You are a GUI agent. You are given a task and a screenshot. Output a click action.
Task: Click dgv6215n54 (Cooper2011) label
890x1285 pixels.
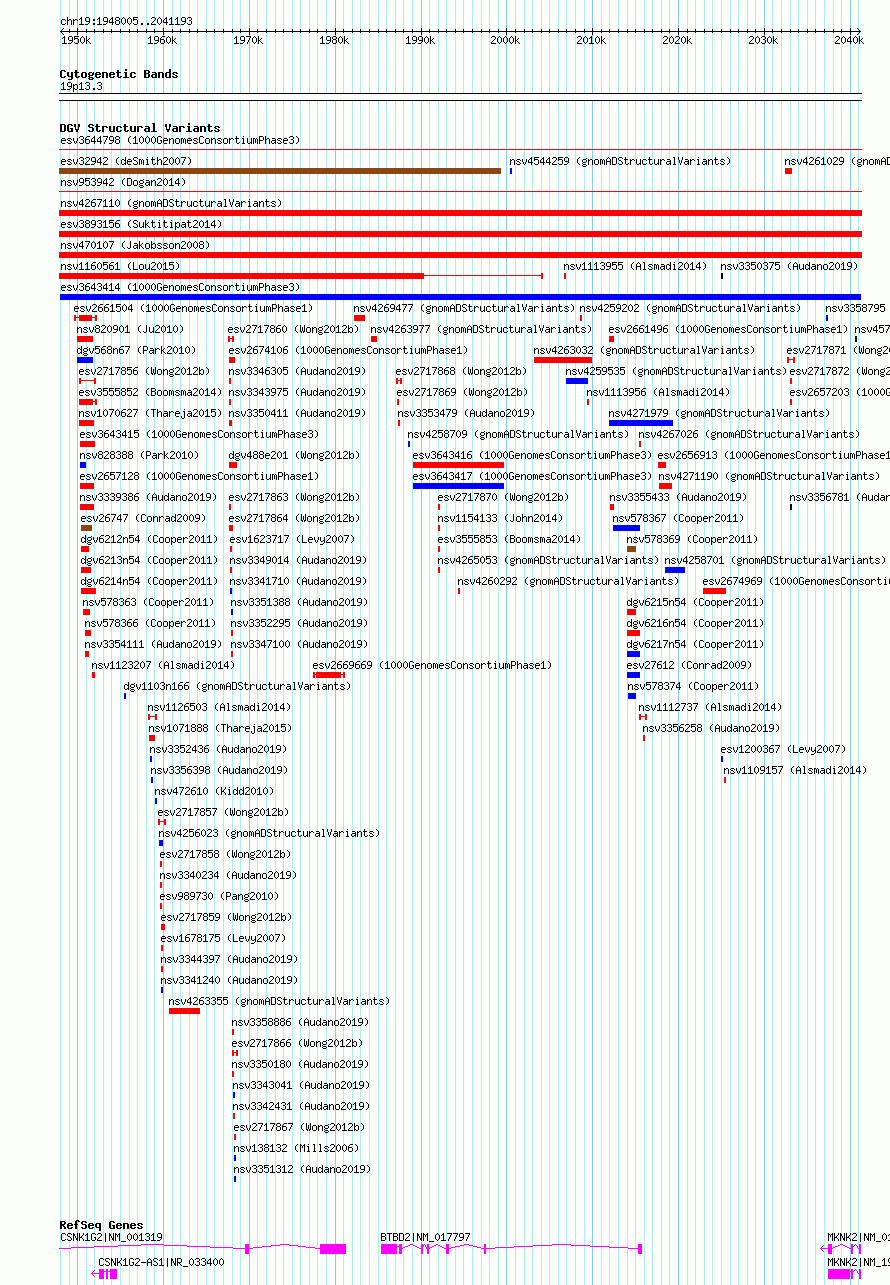click(x=695, y=602)
